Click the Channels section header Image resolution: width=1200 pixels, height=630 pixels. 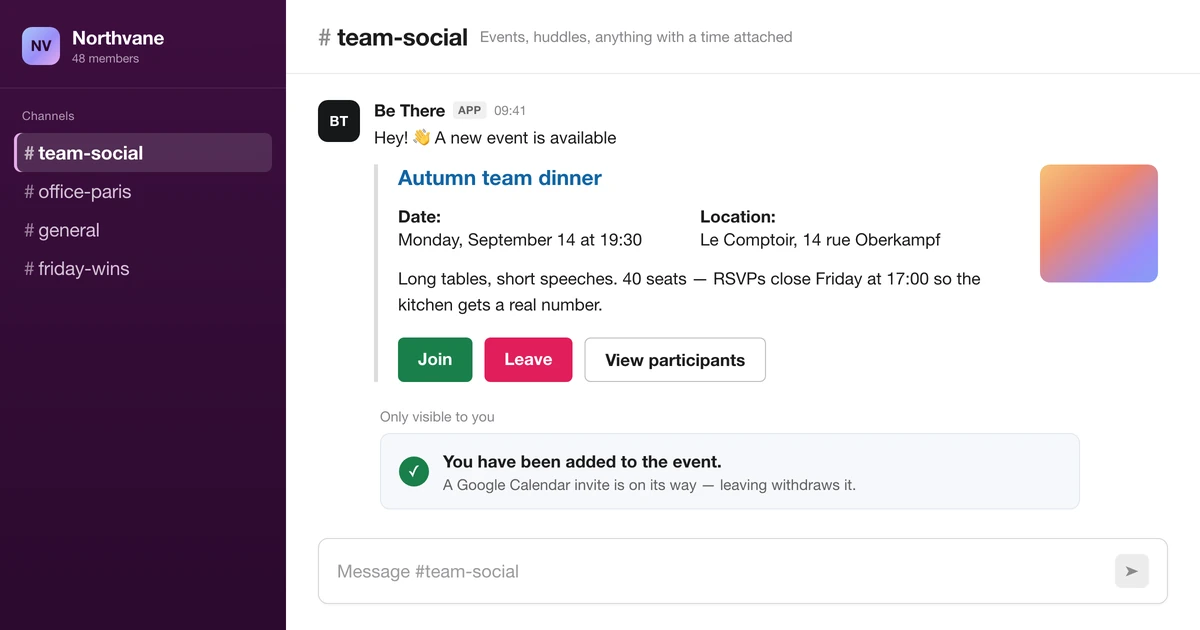coord(48,116)
